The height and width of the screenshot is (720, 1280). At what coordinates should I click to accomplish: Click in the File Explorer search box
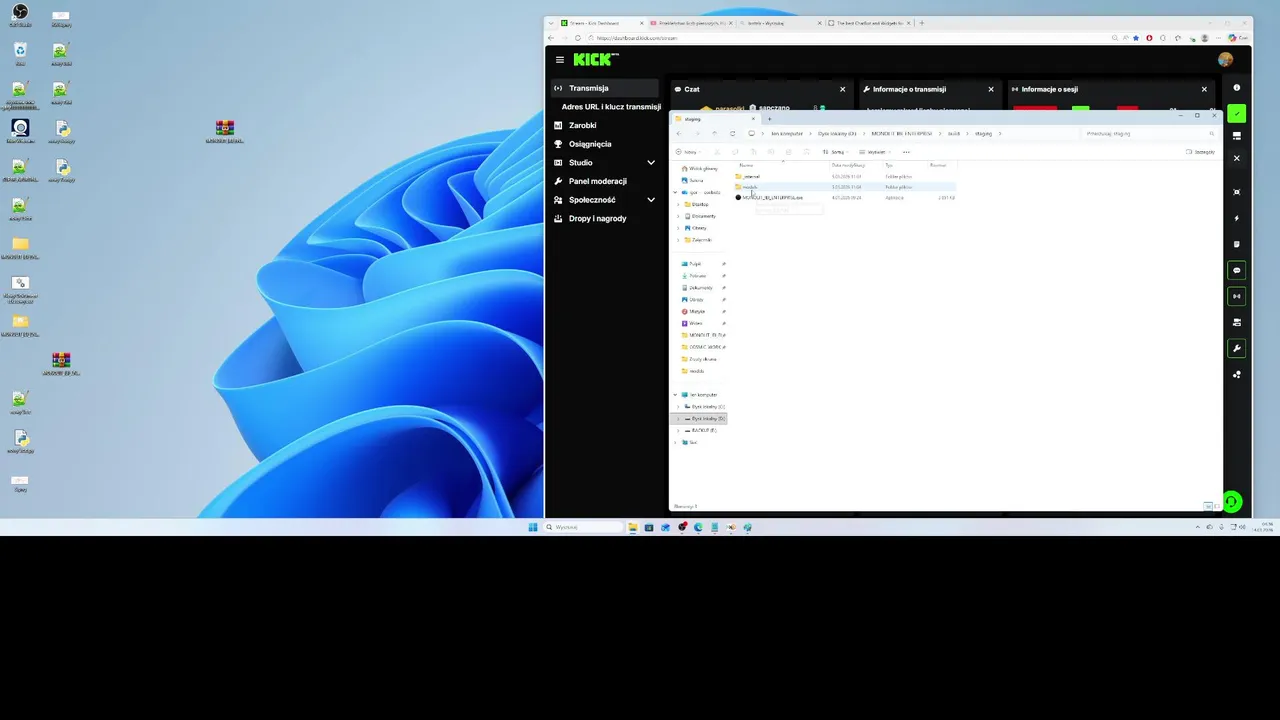tap(1149, 133)
